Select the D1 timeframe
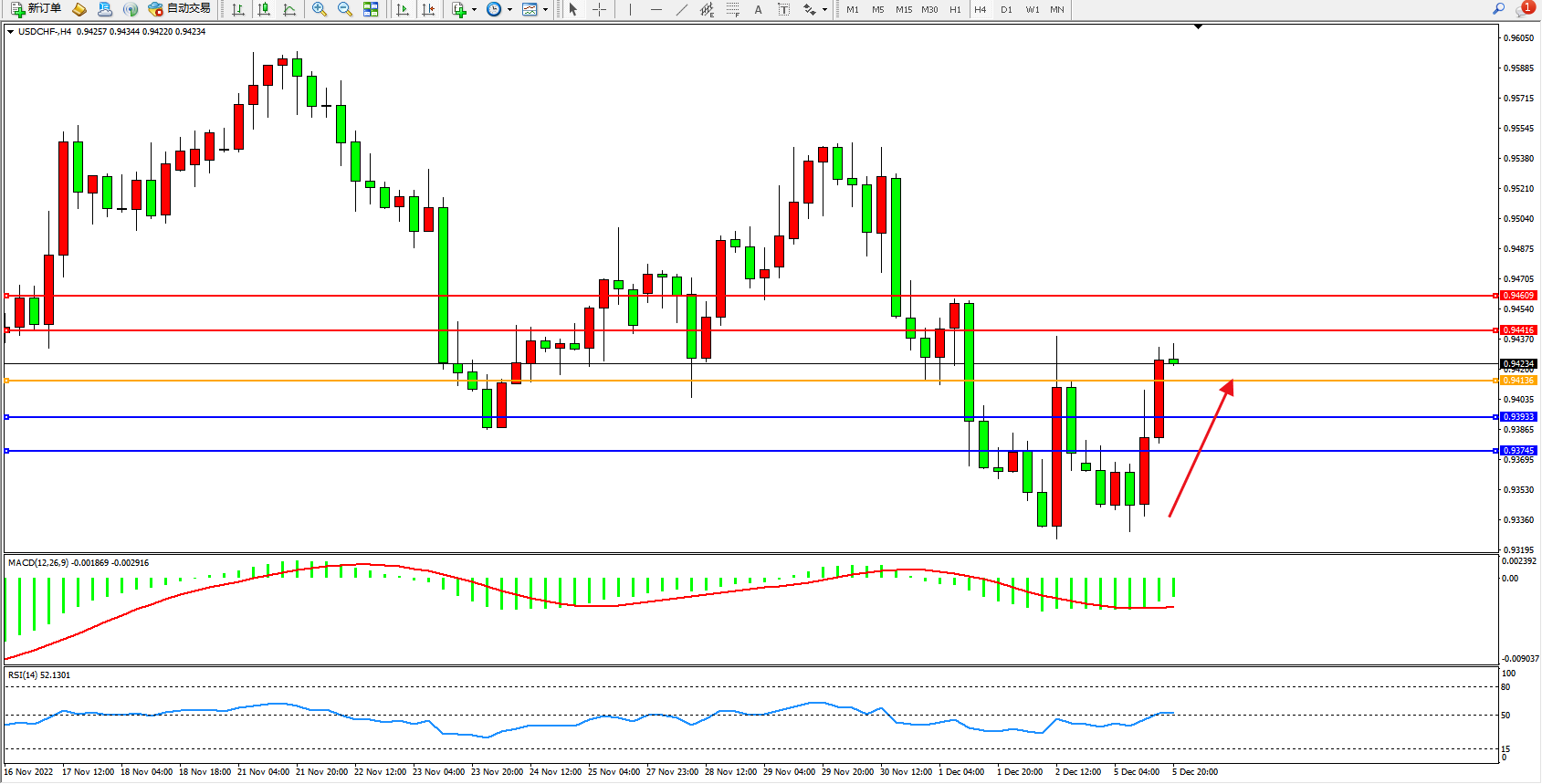 click(1006, 9)
